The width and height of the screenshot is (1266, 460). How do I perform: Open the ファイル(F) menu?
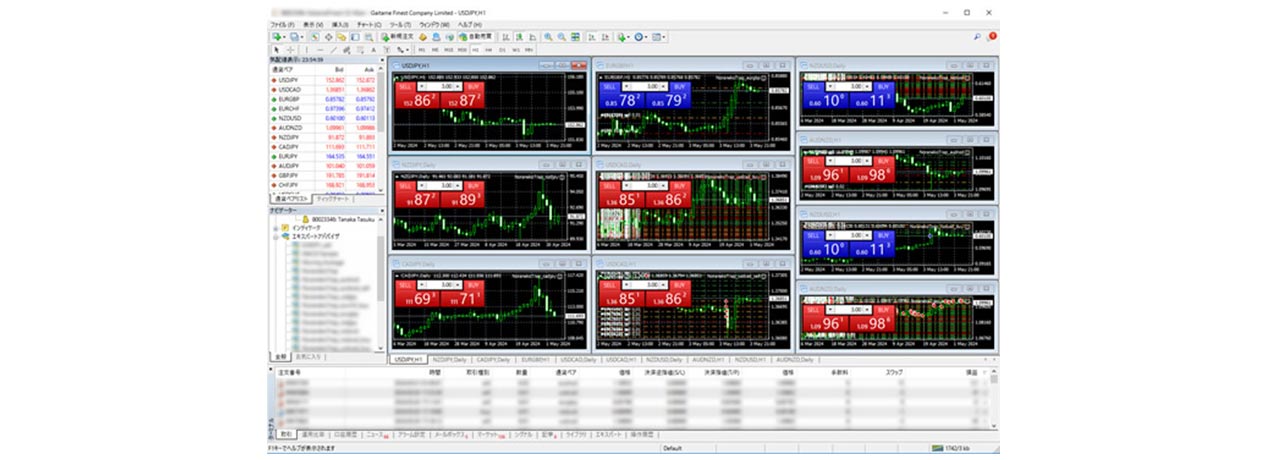tap(282, 23)
